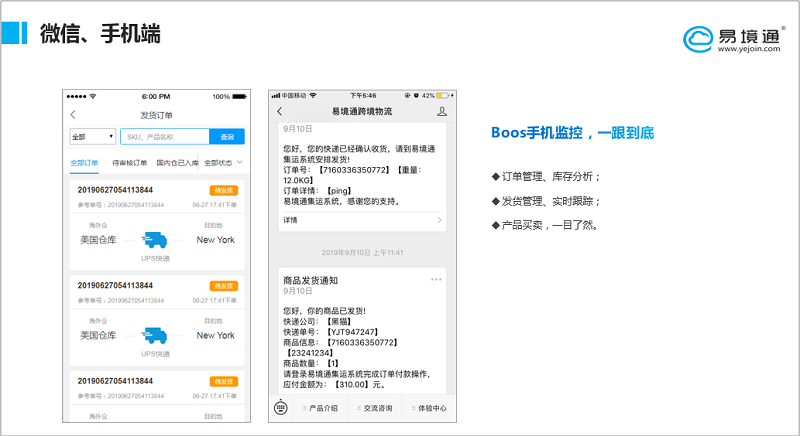Tap the first order's 待发货 status badge
This screenshot has width=800, height=436.
tap(222, 189)
